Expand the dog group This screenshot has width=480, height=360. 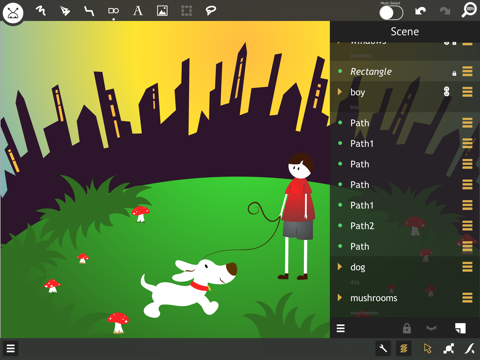(340, 267)
